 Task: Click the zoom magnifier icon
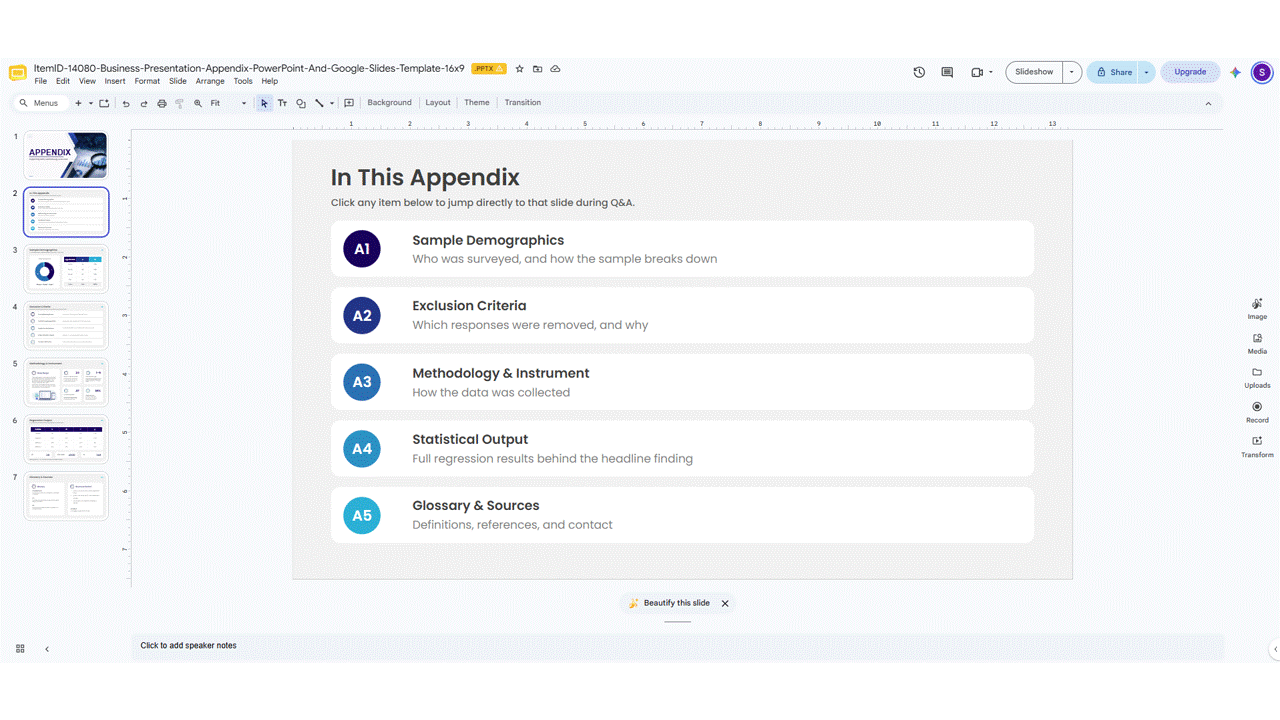coord(198,103)
